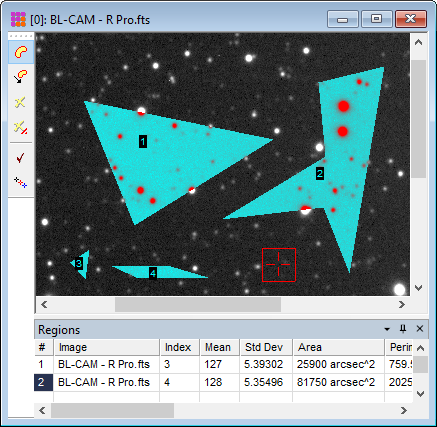Select the draw region tool icon

[x=21, y=52]
